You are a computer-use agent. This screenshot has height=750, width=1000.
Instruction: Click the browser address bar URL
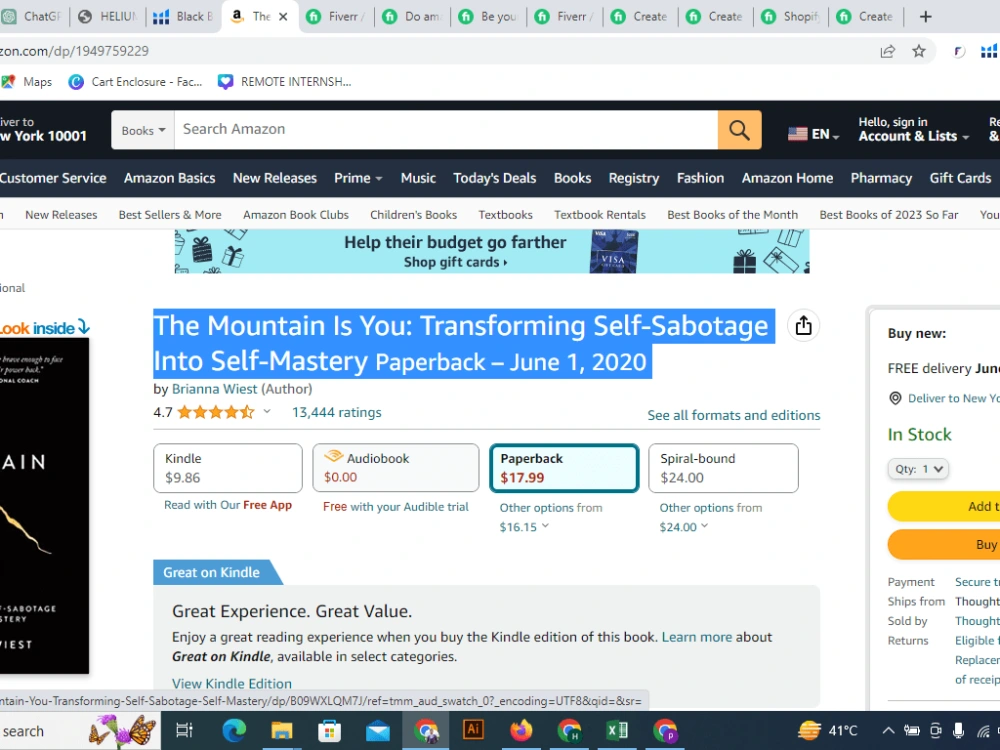coord(74,51)
